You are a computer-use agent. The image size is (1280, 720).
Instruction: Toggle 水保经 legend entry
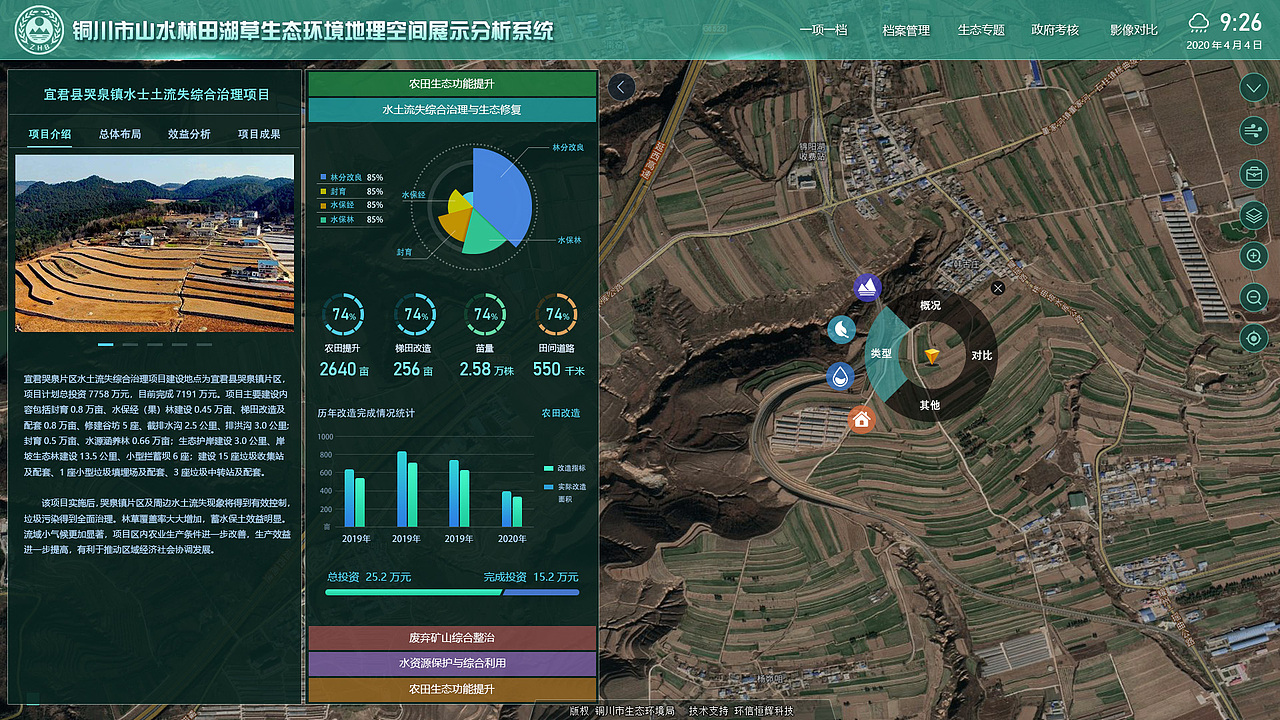click(x=351, y=205)
